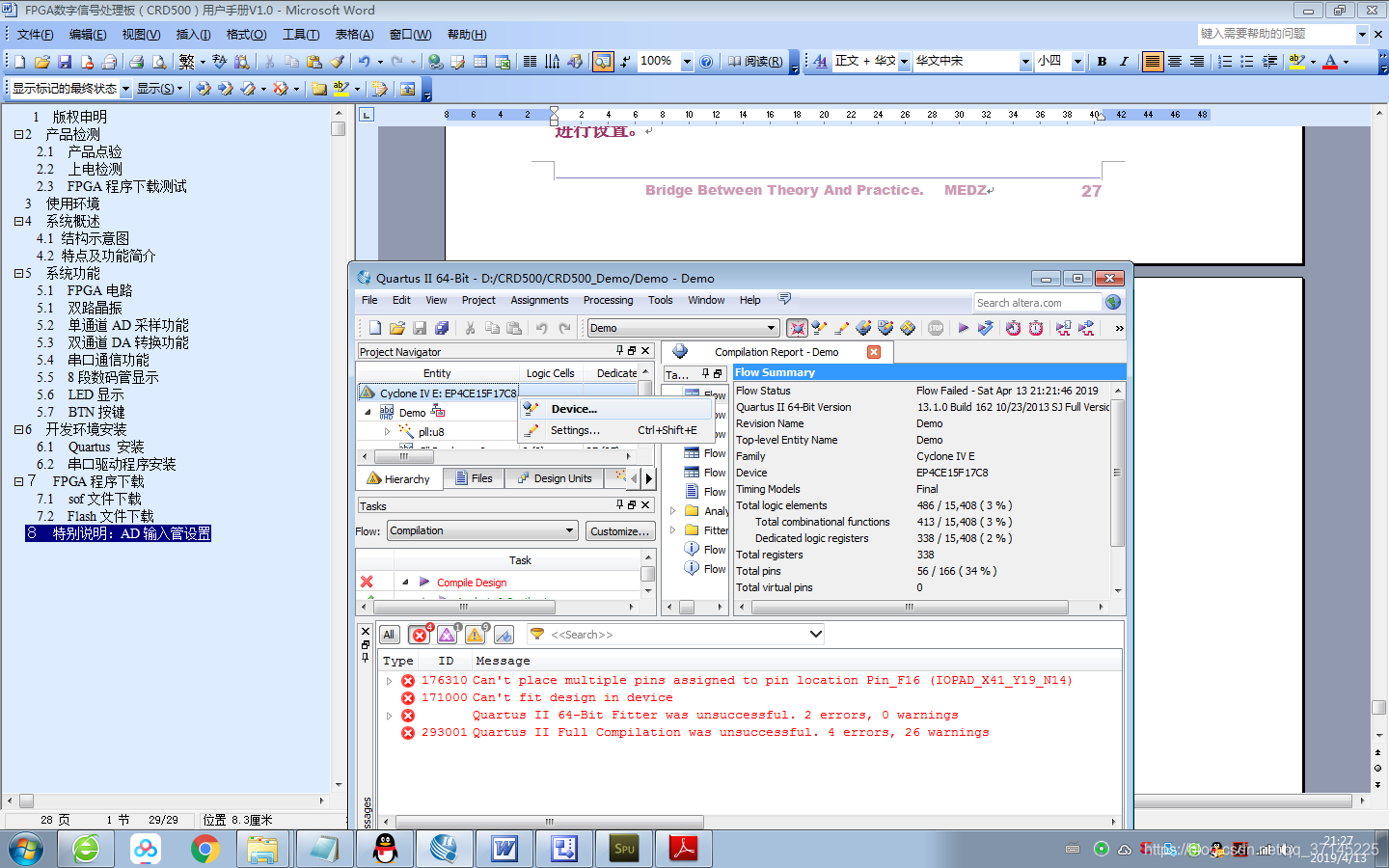Insert hyperlink icon in Word toolbar
Viewport: 1389px width, 868px height.
point(436,61)
